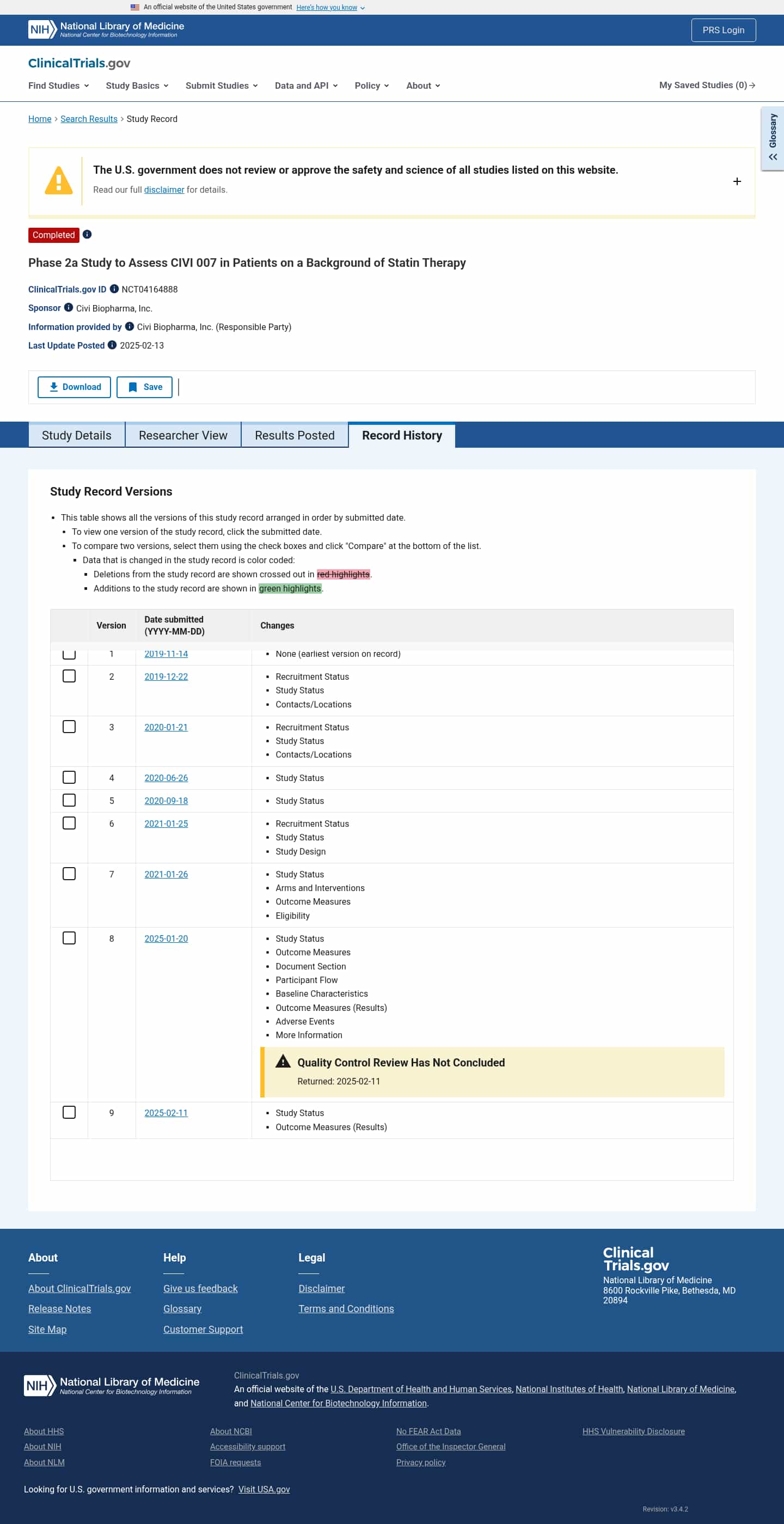Open the Data and API dropdown
This screenshot has height=1524, width=784.
click(x=305, y=86)
